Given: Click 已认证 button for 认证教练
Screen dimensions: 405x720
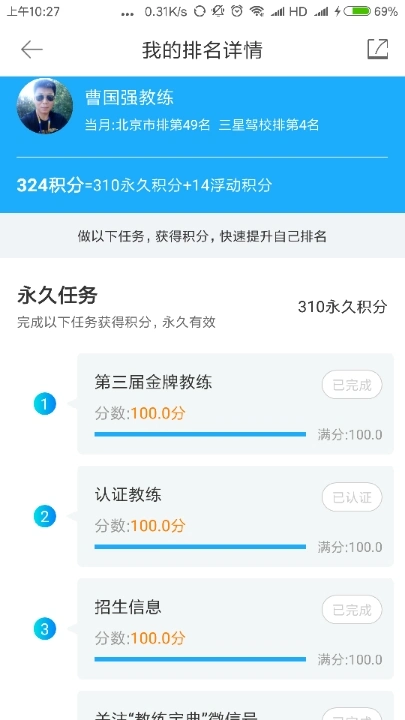Looking at the screenshot, I should pyautogui.click(x=352, y=497).
